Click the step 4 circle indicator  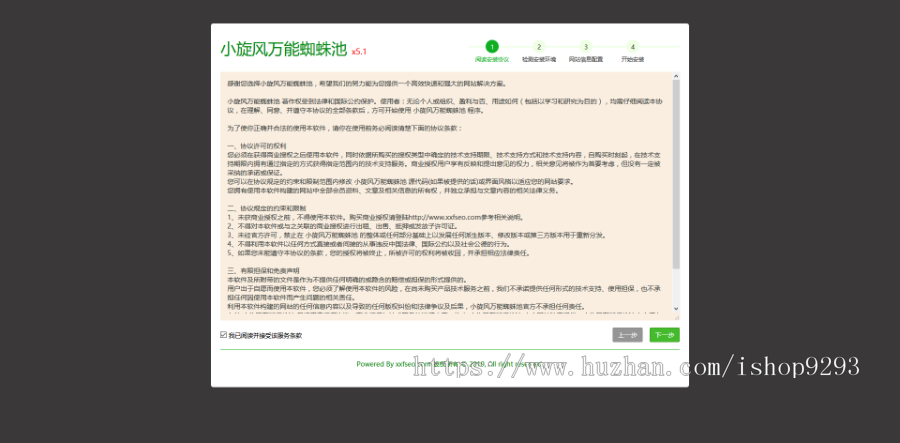632,46
